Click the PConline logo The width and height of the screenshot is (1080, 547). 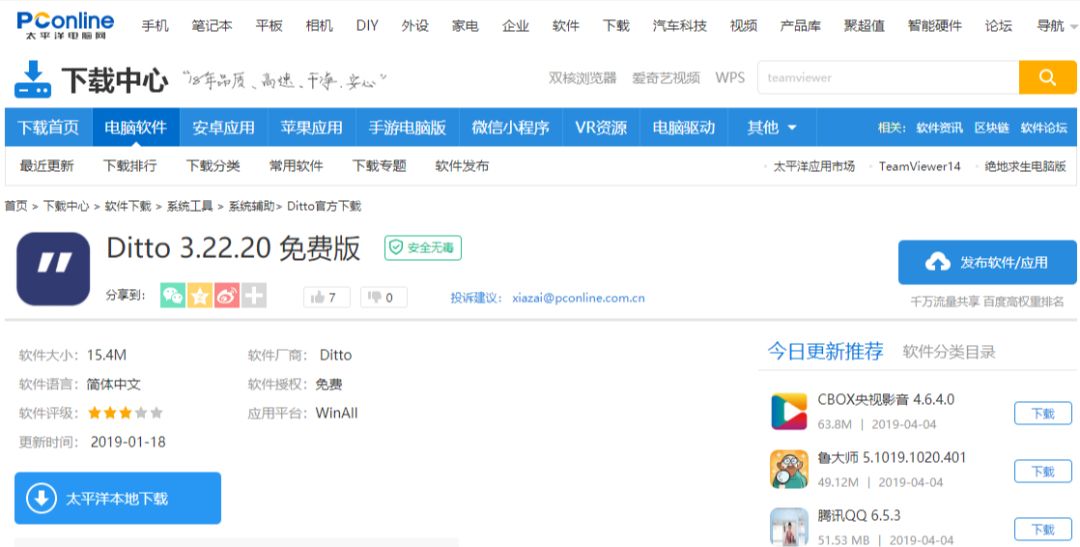tap(65, 25)
